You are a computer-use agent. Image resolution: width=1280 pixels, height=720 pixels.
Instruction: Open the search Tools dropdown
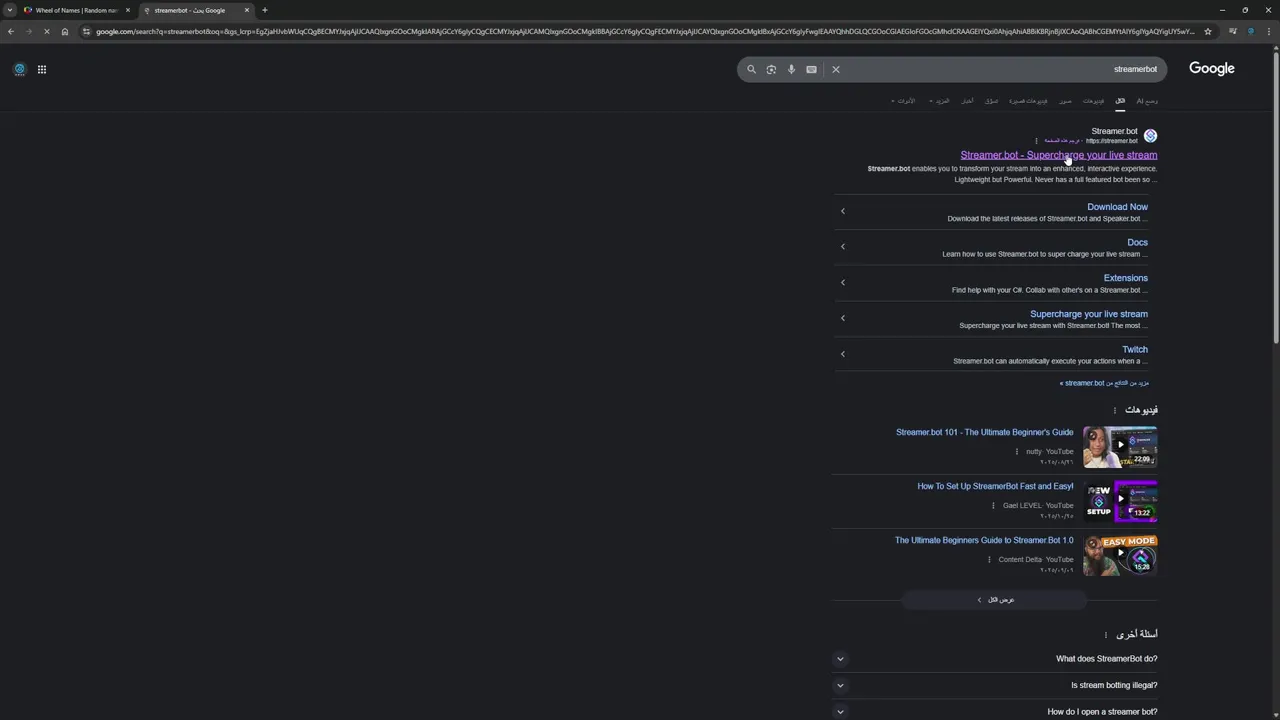[905, 101]
